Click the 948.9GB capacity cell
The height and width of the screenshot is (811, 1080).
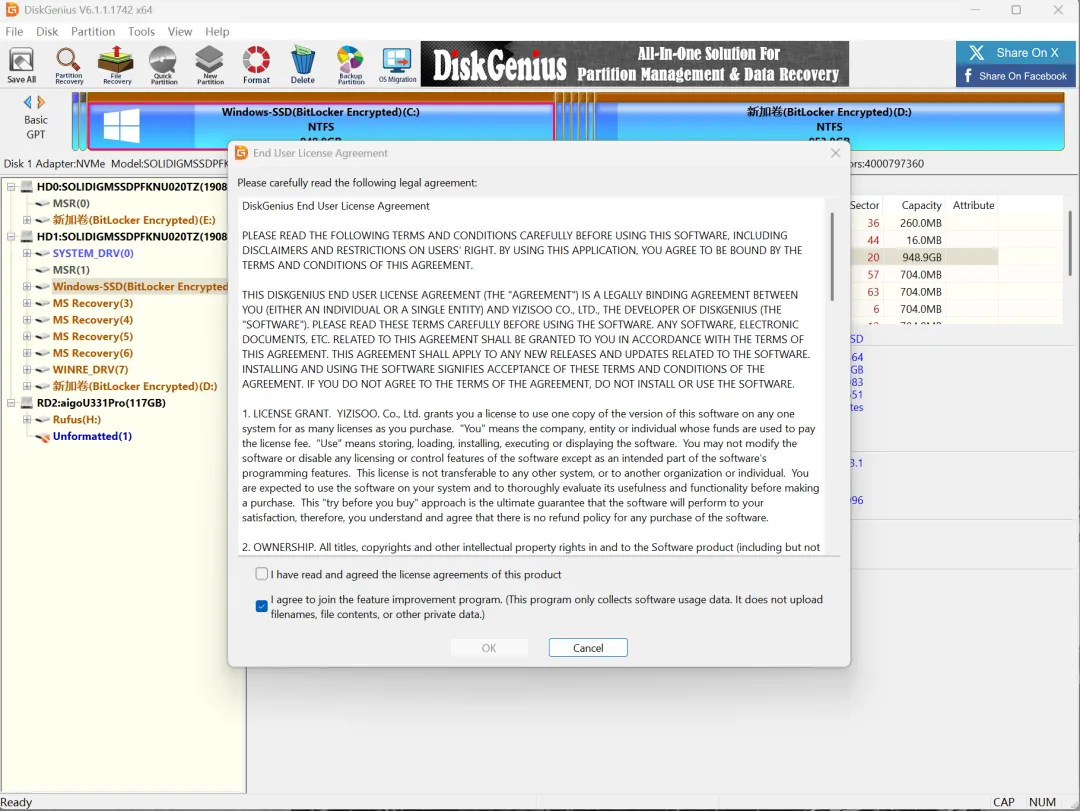922,257
